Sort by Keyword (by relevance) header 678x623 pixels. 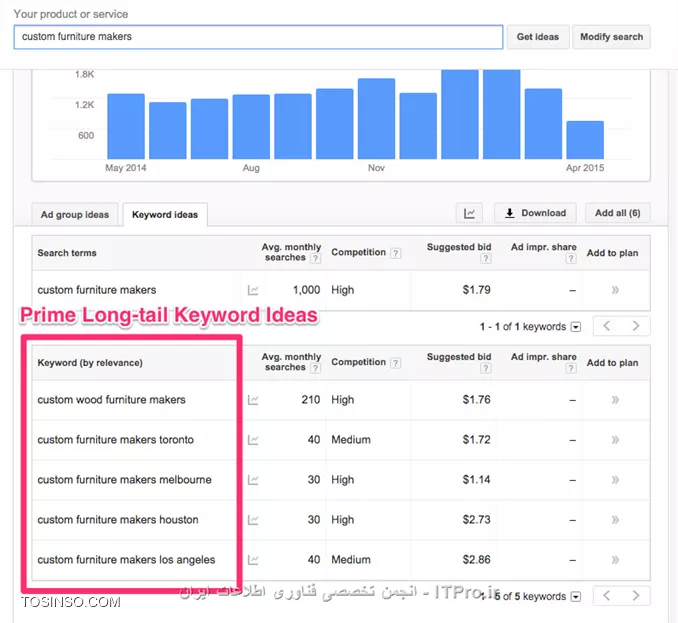[90, 363]
